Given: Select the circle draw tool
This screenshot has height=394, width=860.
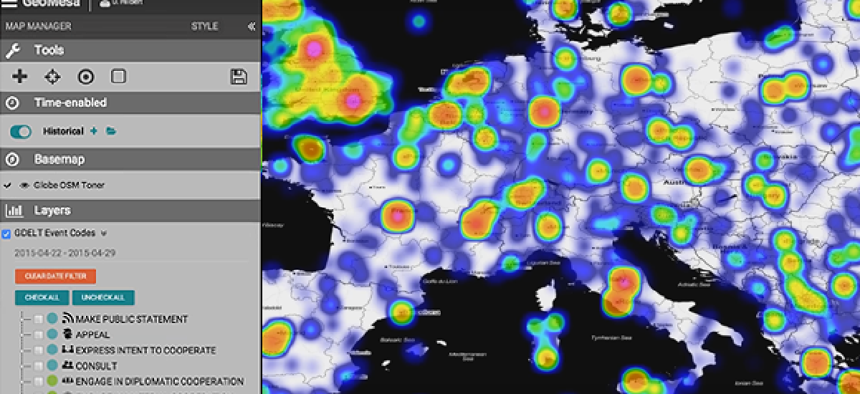Looking at the screenshot, I should [86, 77].
